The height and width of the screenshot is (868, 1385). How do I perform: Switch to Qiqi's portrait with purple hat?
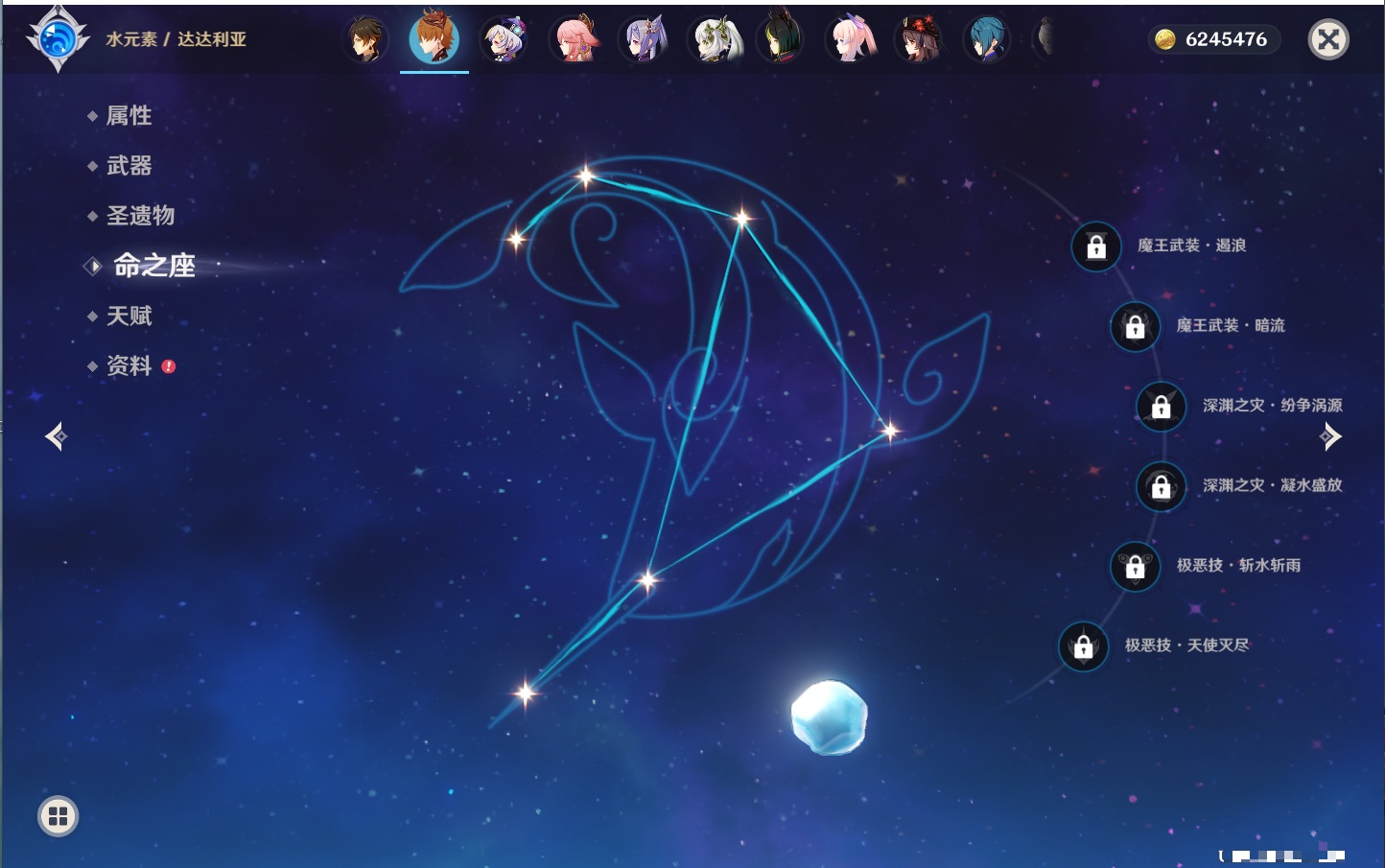[504, 39]
